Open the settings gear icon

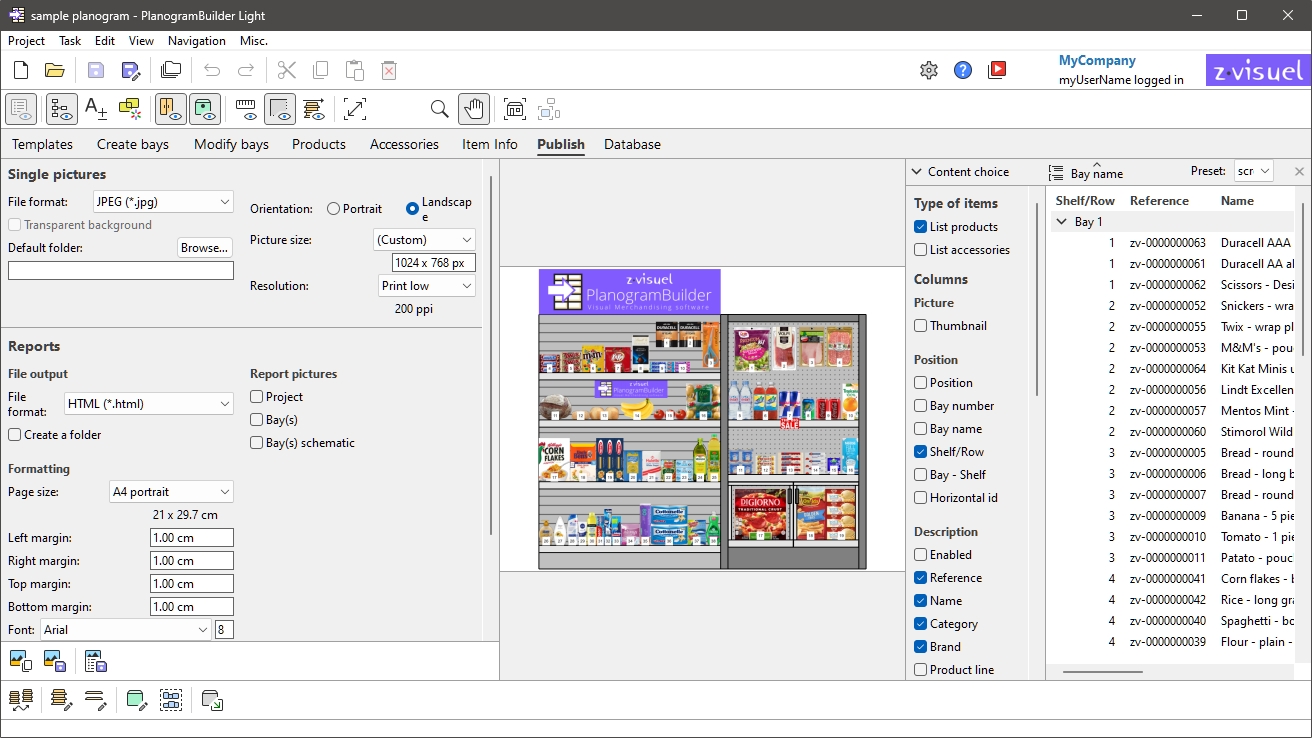point(929,70)
